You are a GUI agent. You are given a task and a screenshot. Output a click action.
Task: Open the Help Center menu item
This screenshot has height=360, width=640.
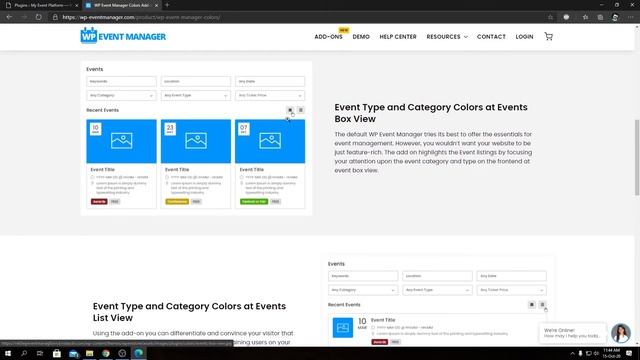398,37
